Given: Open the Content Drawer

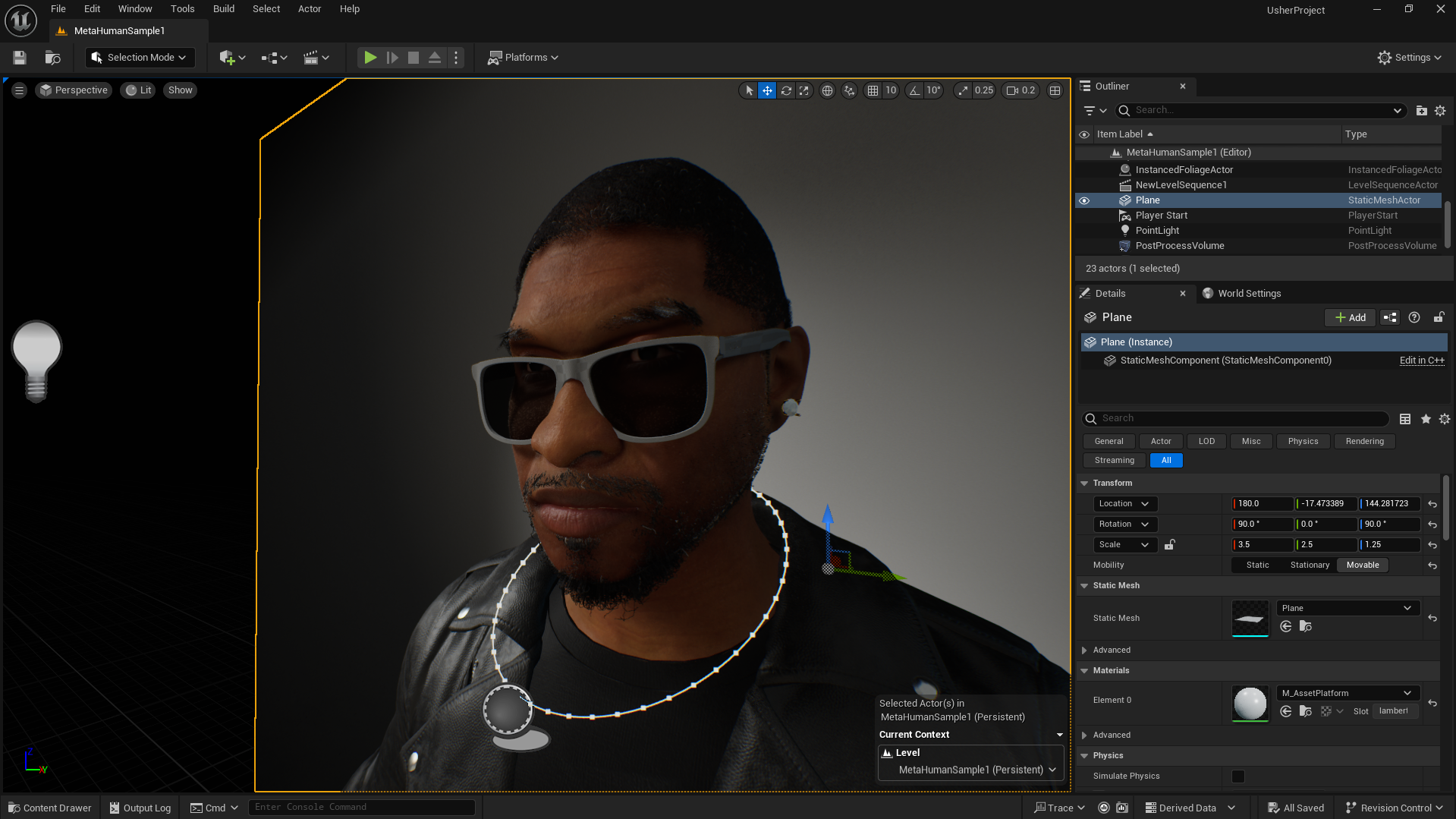Looking at the screenshot, I should [x=50, y=808].
